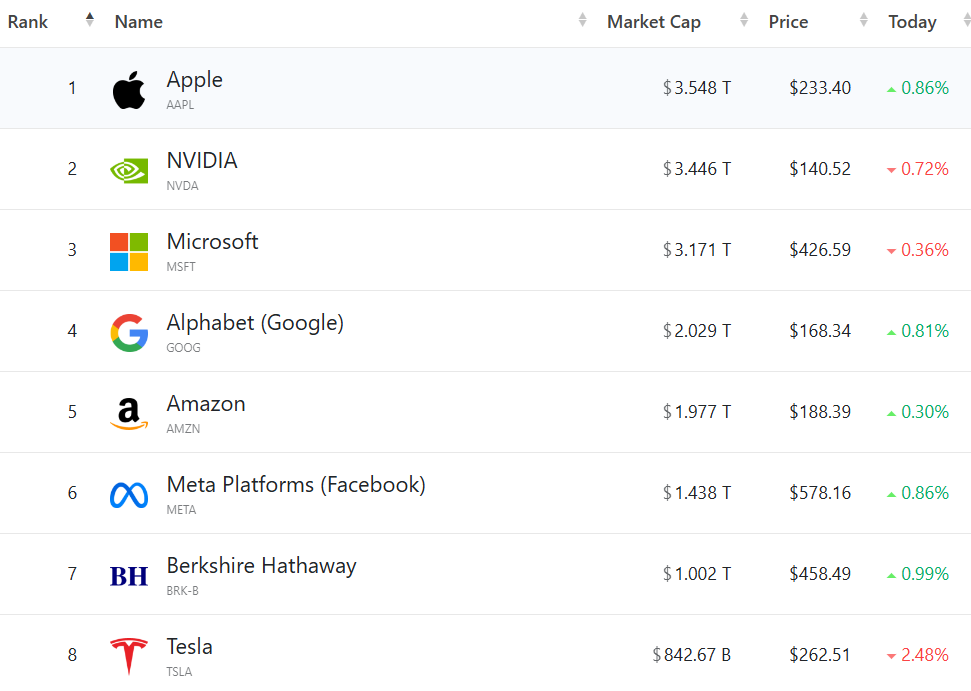Click the Google G logo

[x=129, y=333]
